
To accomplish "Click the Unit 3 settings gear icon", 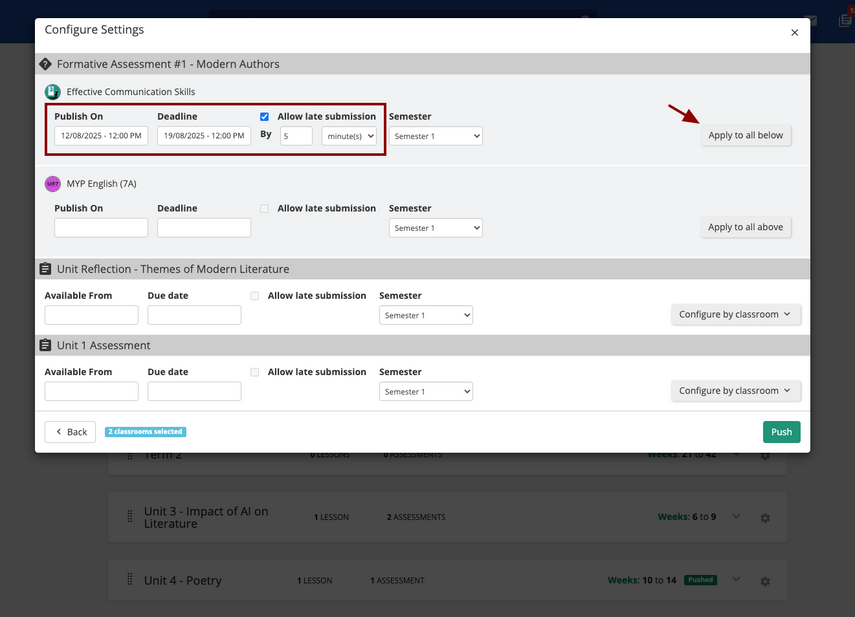I will (x=765, y=518).
